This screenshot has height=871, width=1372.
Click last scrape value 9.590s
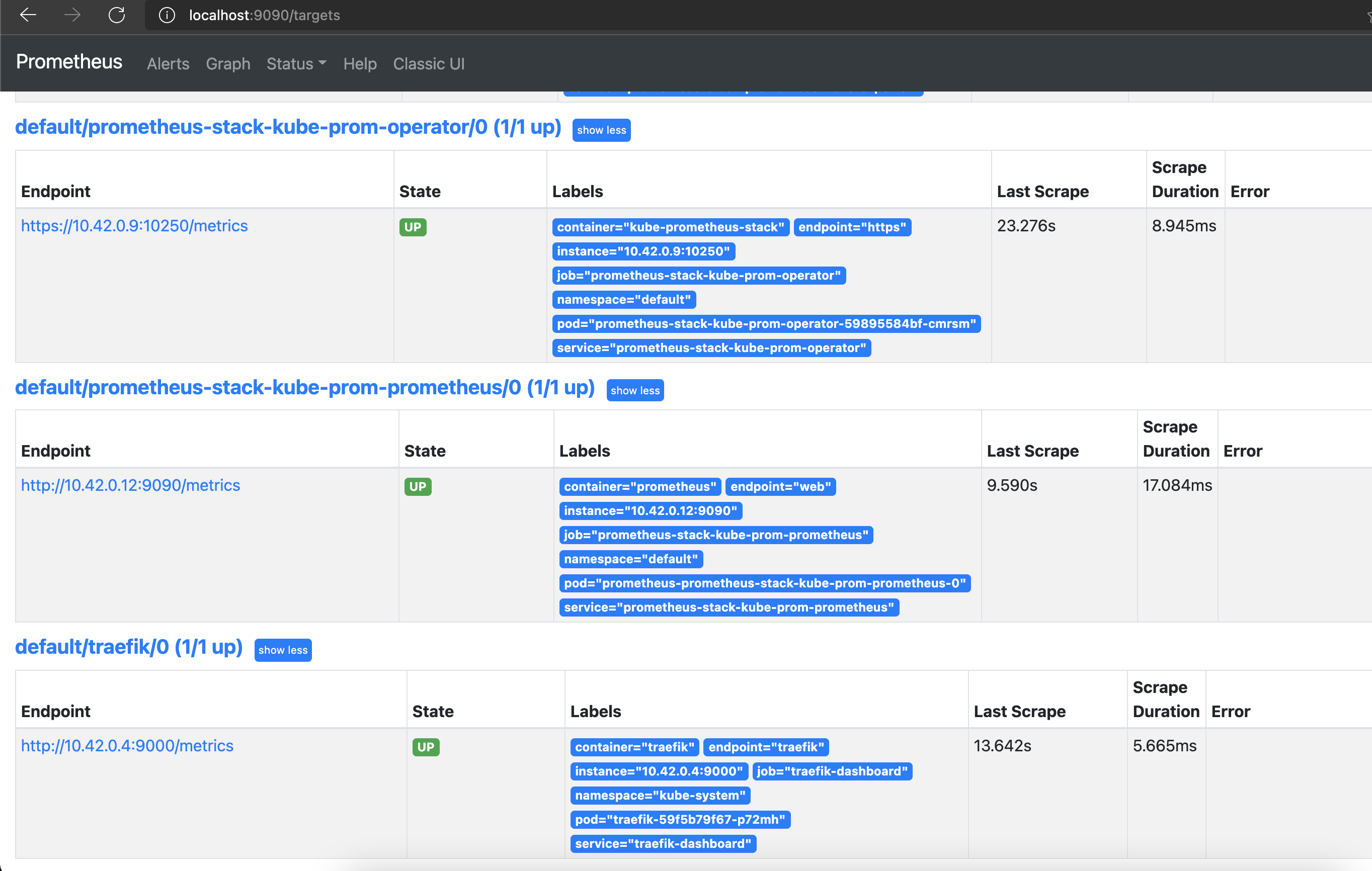1012,485
